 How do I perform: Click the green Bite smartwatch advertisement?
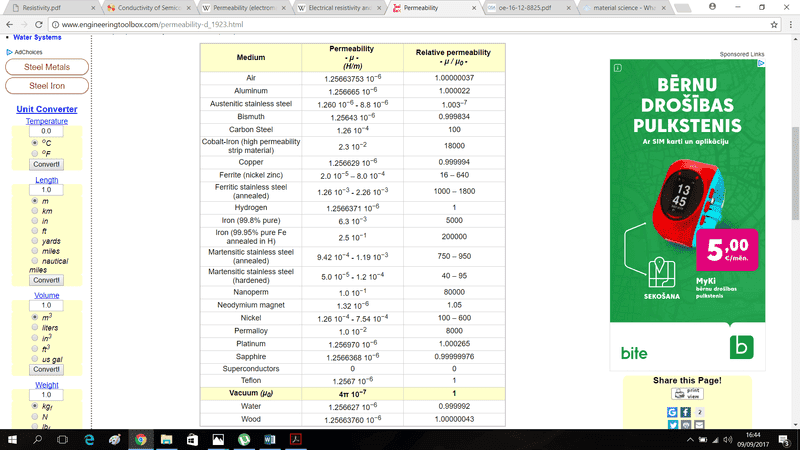tap(687, 215)
